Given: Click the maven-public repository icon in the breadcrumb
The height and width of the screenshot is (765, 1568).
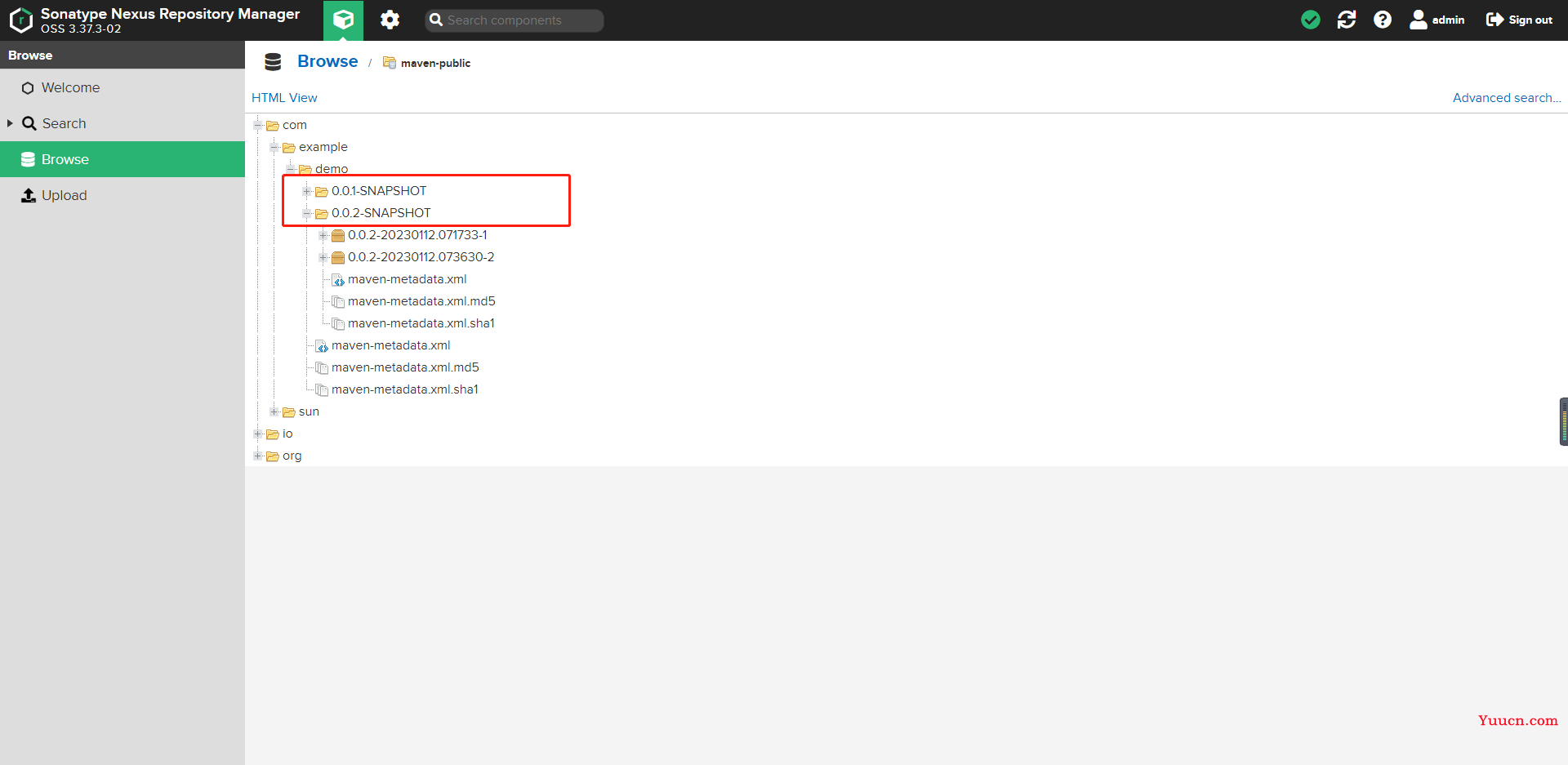Looking at the screenshot, I should tap(390, 63).
